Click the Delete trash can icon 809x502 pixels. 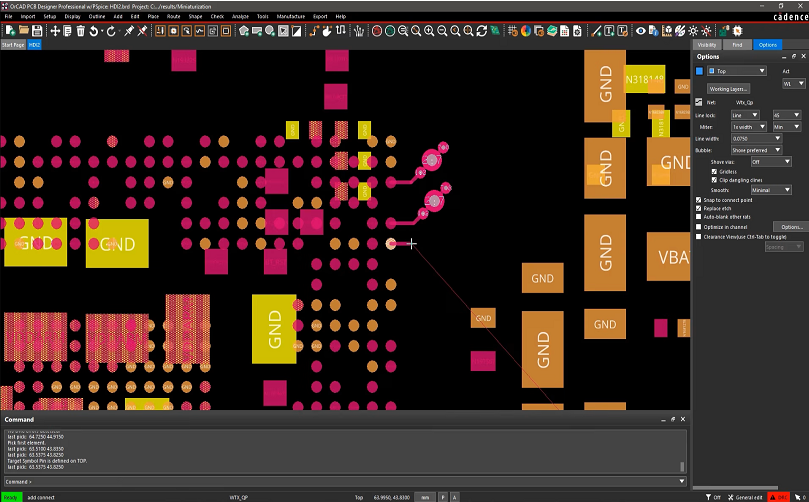(x=80, y=31)
